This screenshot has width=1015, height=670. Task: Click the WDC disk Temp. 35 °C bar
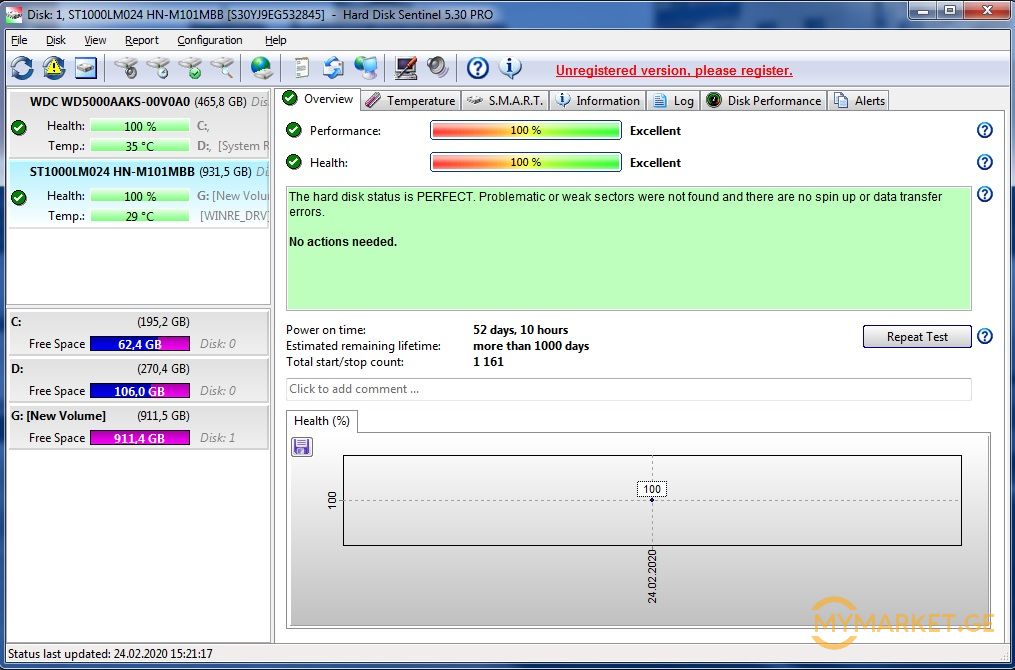coord(140,146)
